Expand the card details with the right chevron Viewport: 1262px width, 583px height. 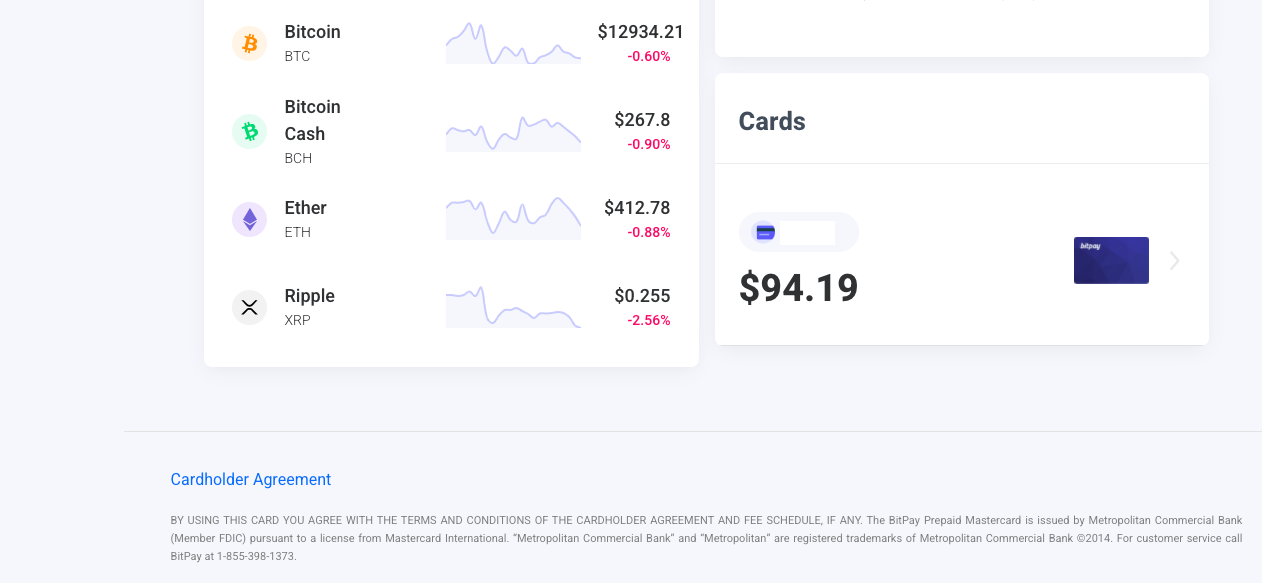[x=1174, y=260]
